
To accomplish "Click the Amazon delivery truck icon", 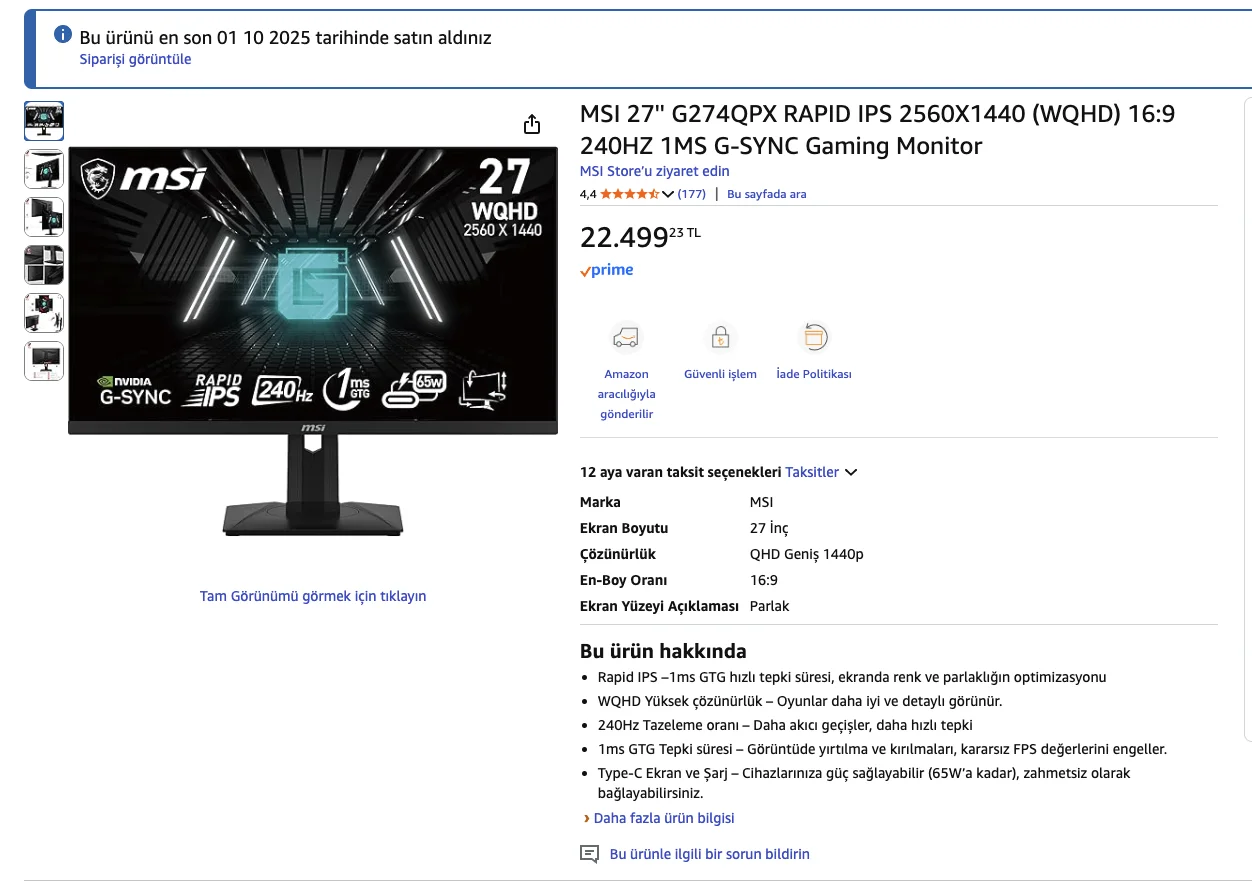I will tap(626, 337).
